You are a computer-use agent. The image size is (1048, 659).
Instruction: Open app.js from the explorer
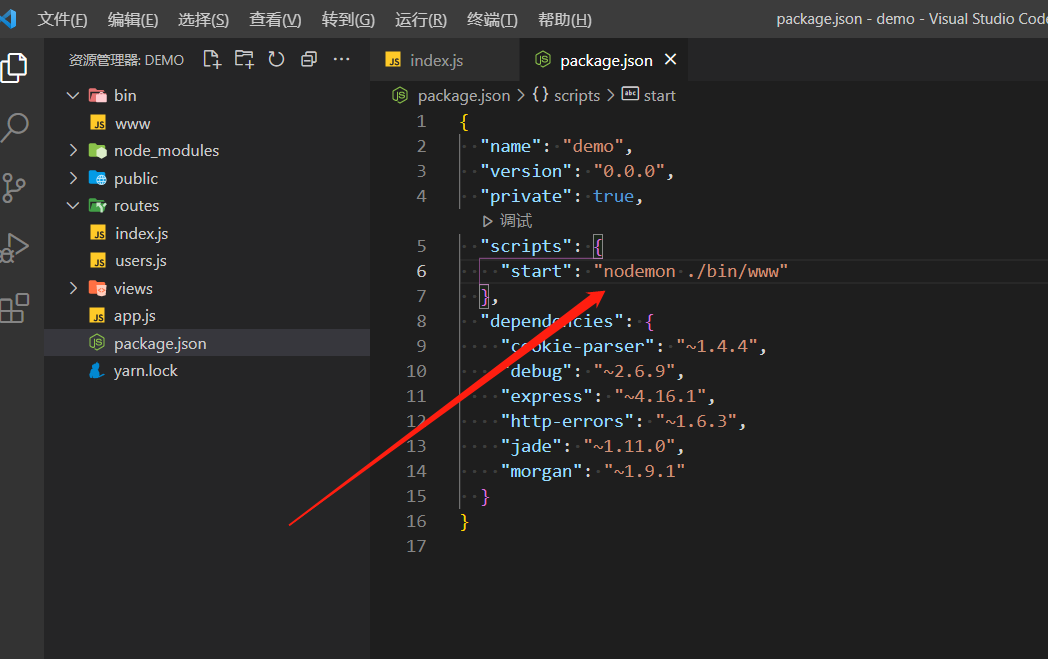click(x=207, y=315)
